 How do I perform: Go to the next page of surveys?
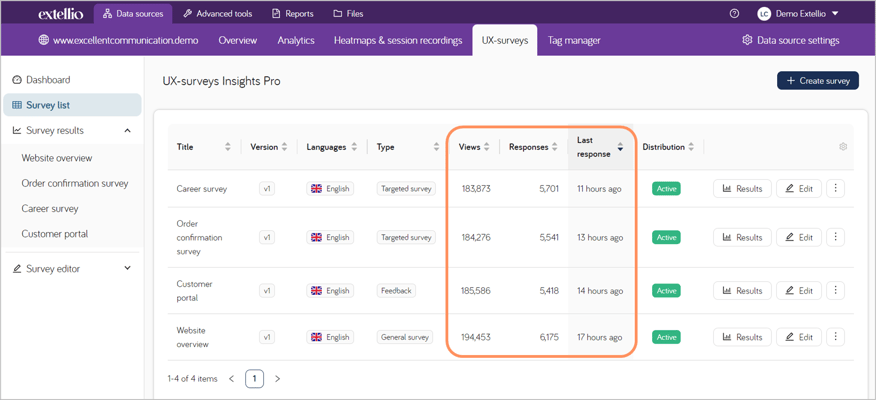277,379
